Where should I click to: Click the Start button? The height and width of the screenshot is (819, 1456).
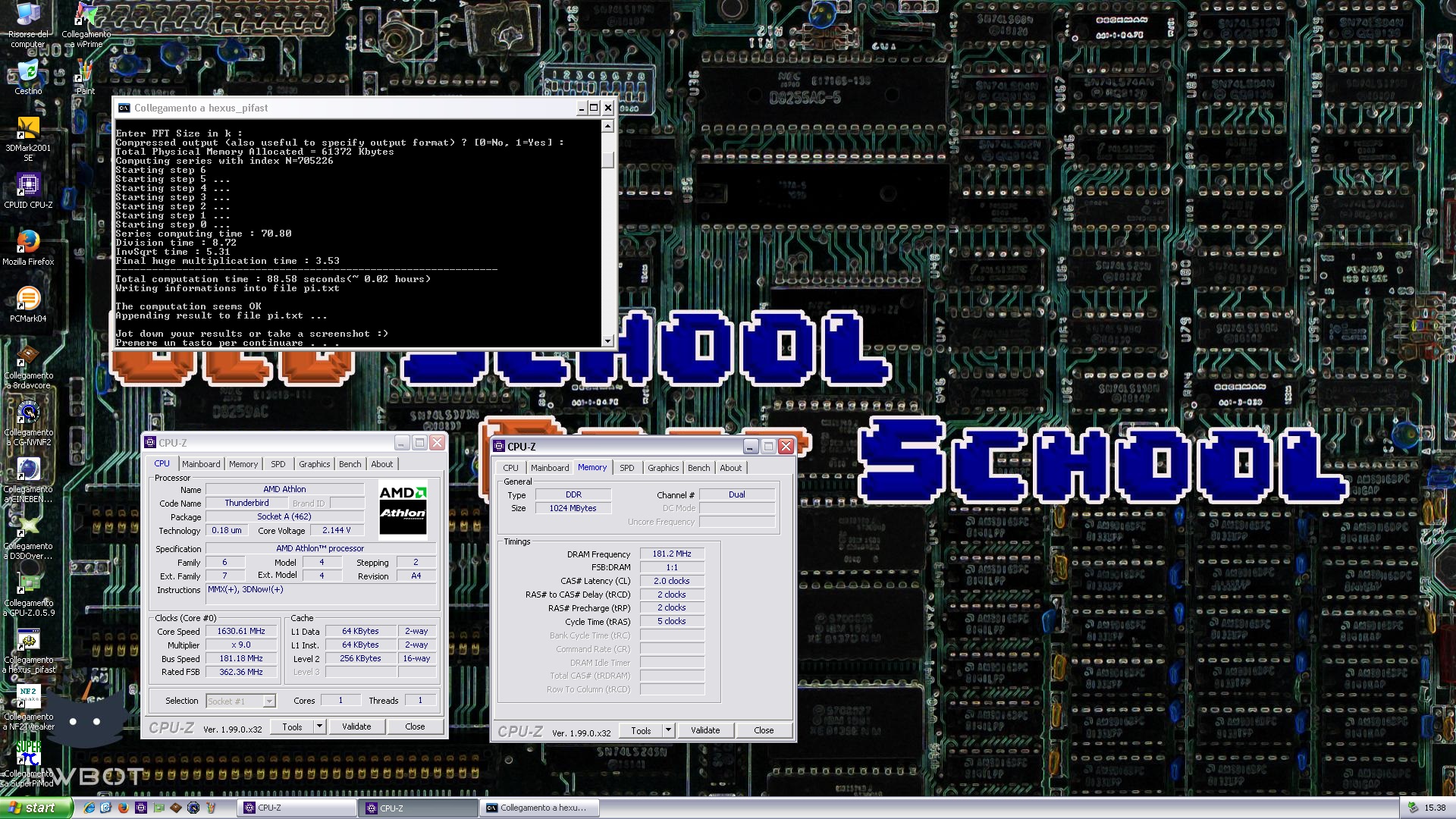pos(36,808)
